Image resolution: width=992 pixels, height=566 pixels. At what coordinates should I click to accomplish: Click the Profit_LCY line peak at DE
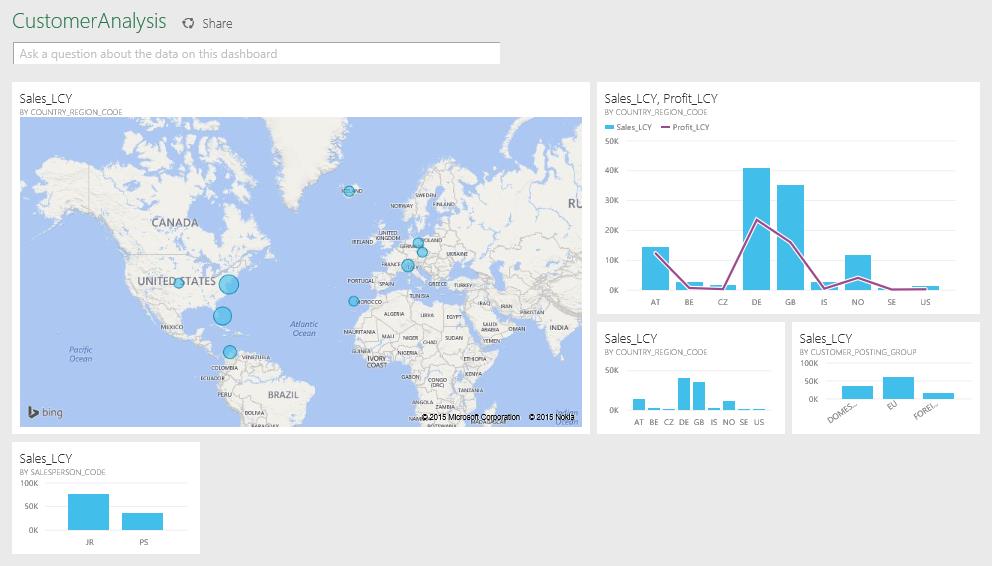757,219
